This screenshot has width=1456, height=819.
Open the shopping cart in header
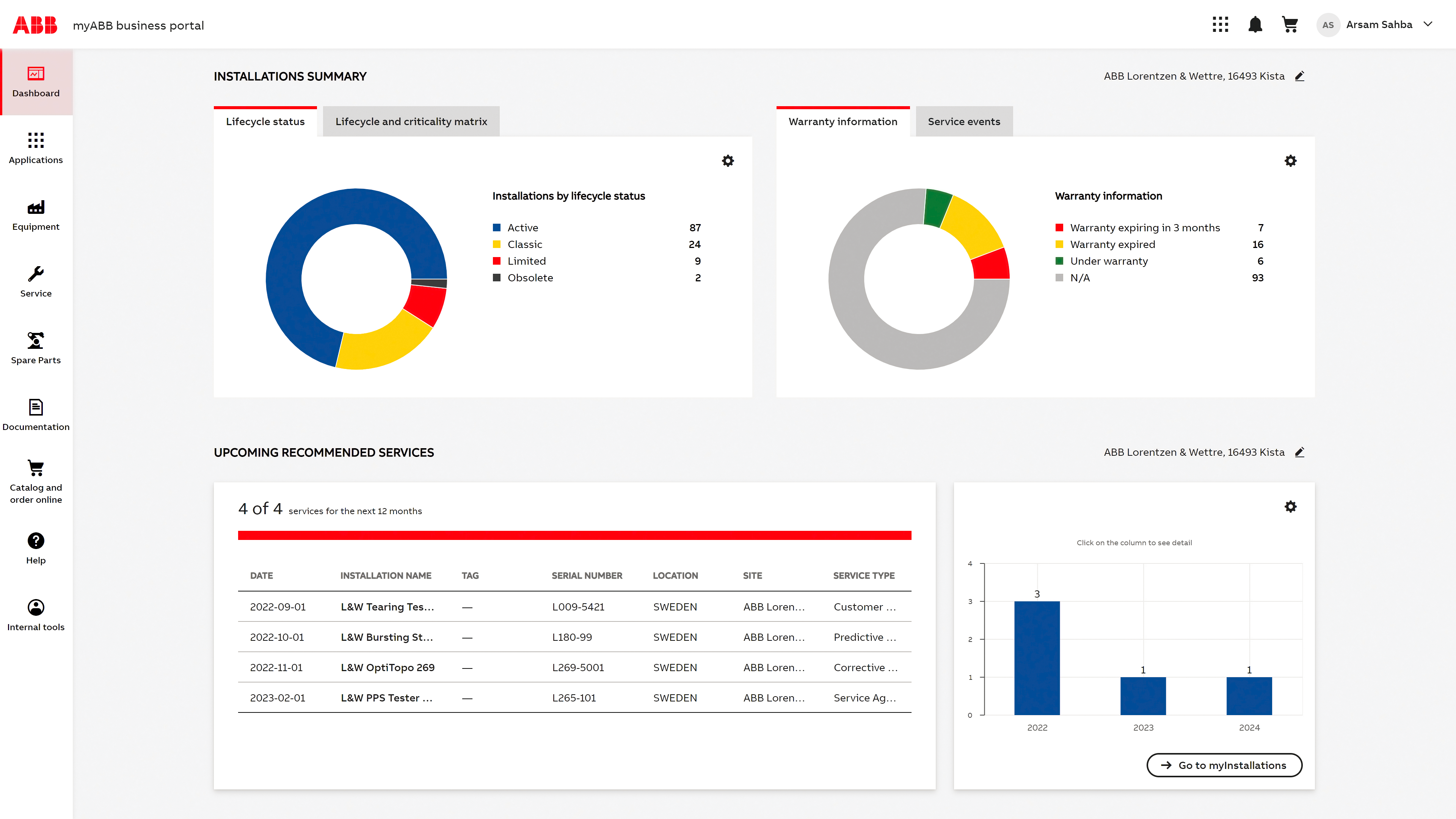click(x=1289, y=24)
